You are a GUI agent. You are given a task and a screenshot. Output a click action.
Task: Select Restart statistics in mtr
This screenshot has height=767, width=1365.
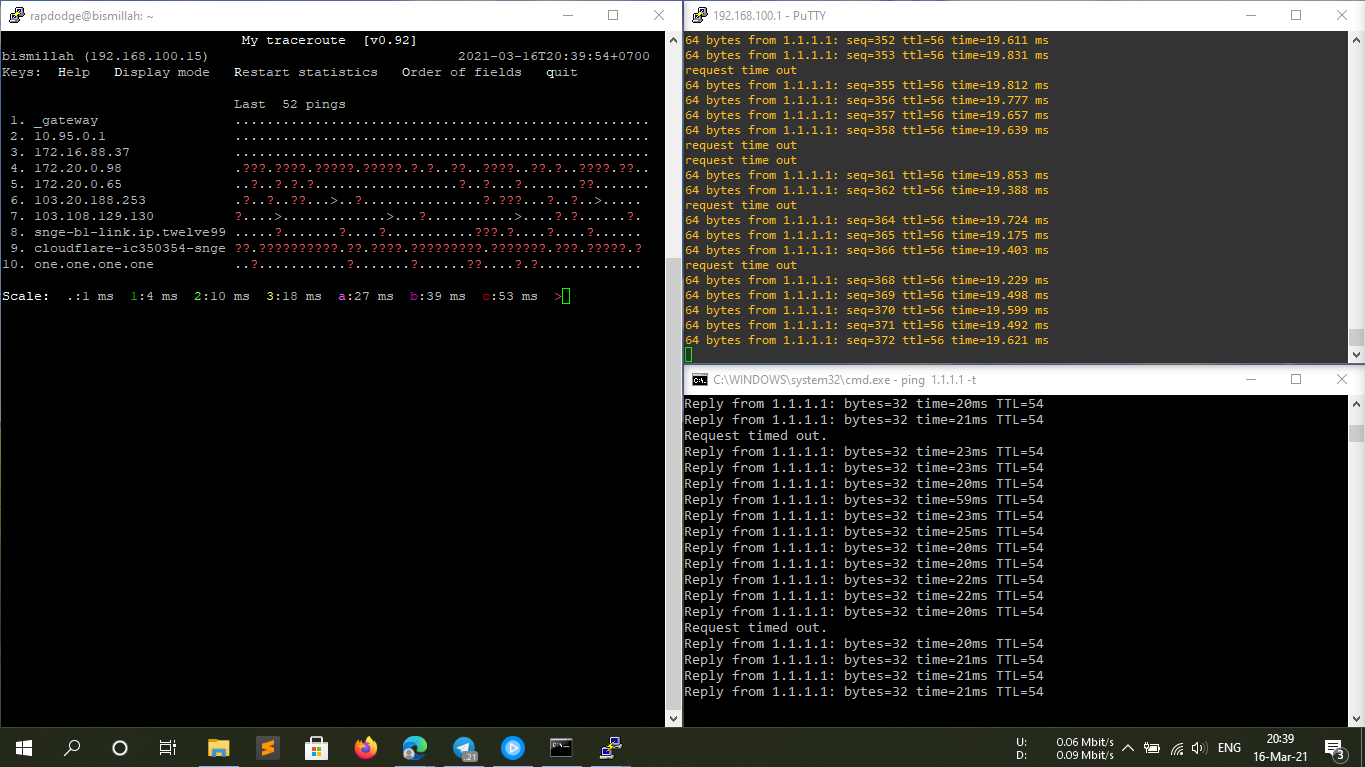click(306, 72)
